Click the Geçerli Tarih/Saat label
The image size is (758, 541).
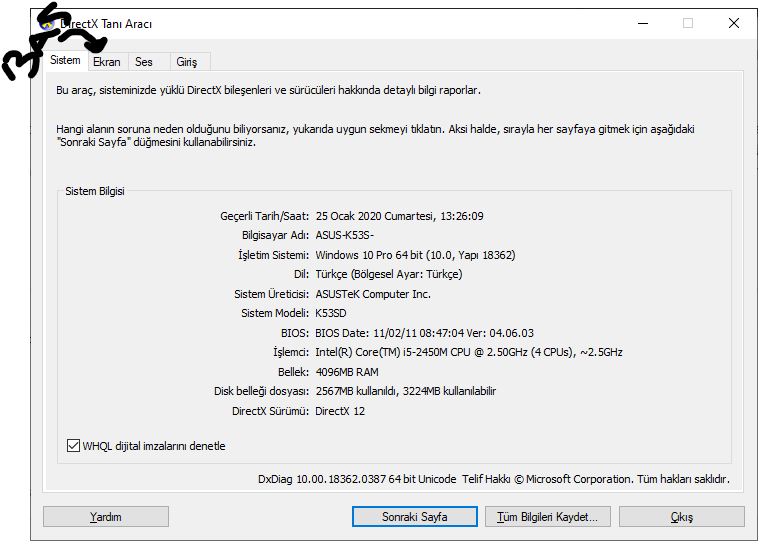pos(264,216)
